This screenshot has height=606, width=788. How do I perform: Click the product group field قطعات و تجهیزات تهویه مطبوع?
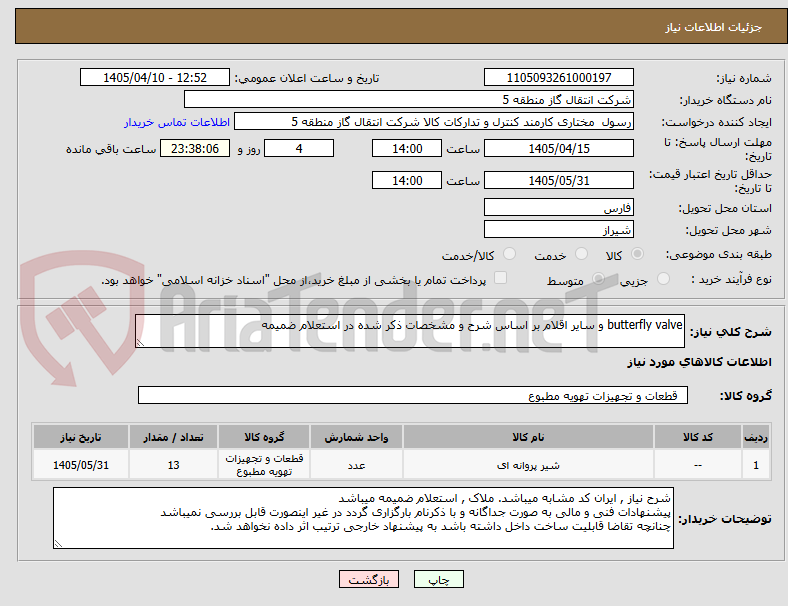click(413, 395)
